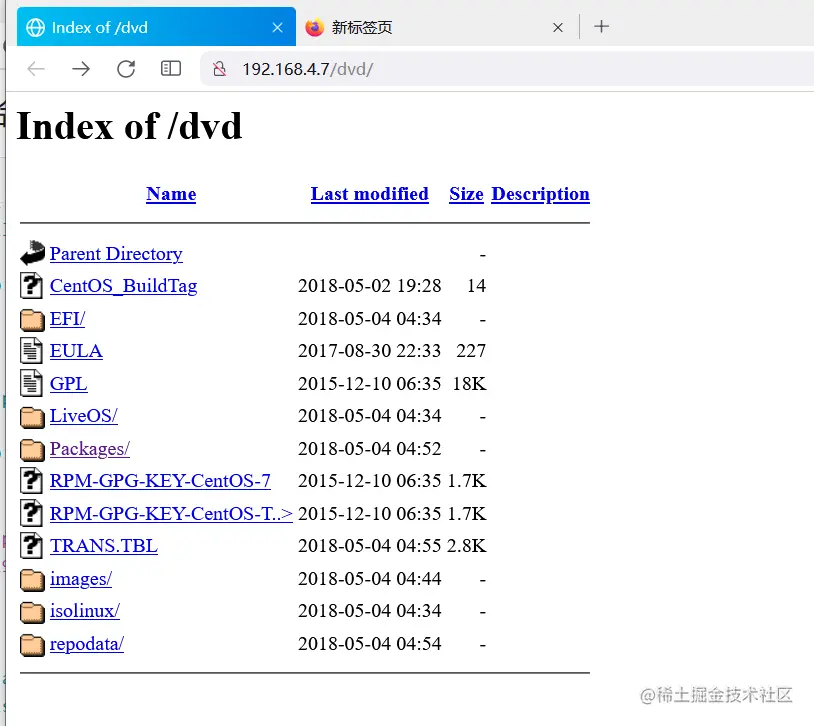814x726 pixels.
Task: Open the repodata/ folder link
Action: tap(87, 644)
